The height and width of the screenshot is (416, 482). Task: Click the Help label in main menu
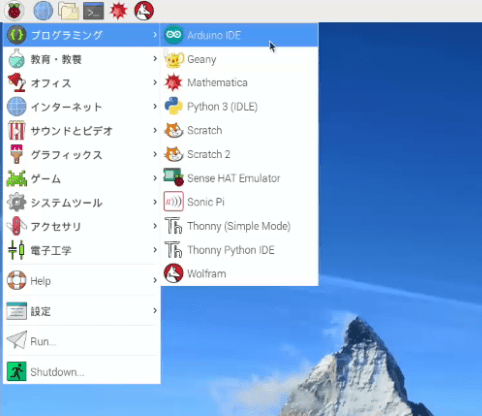tap(41, 281)
